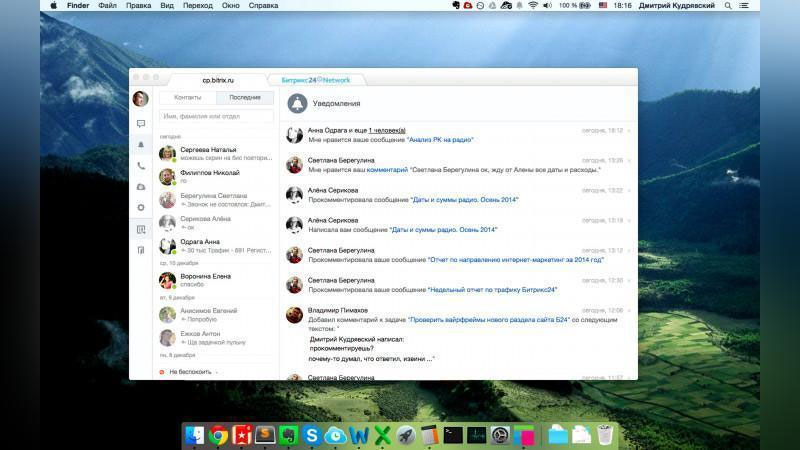Launch Skype from the dock
This screenshot has height=450, width=800.
click(x=311, y=435)
